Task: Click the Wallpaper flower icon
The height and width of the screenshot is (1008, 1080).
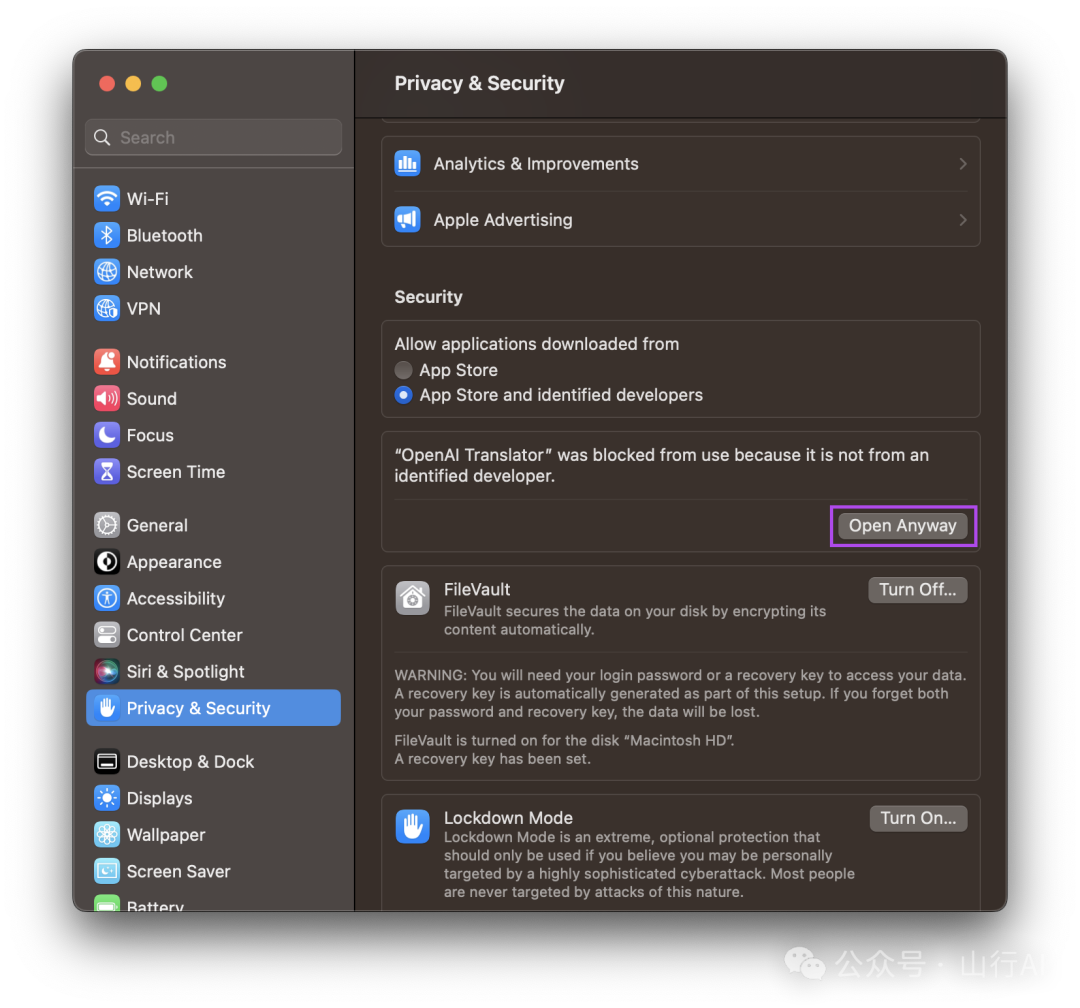Action: pos(107,834)
